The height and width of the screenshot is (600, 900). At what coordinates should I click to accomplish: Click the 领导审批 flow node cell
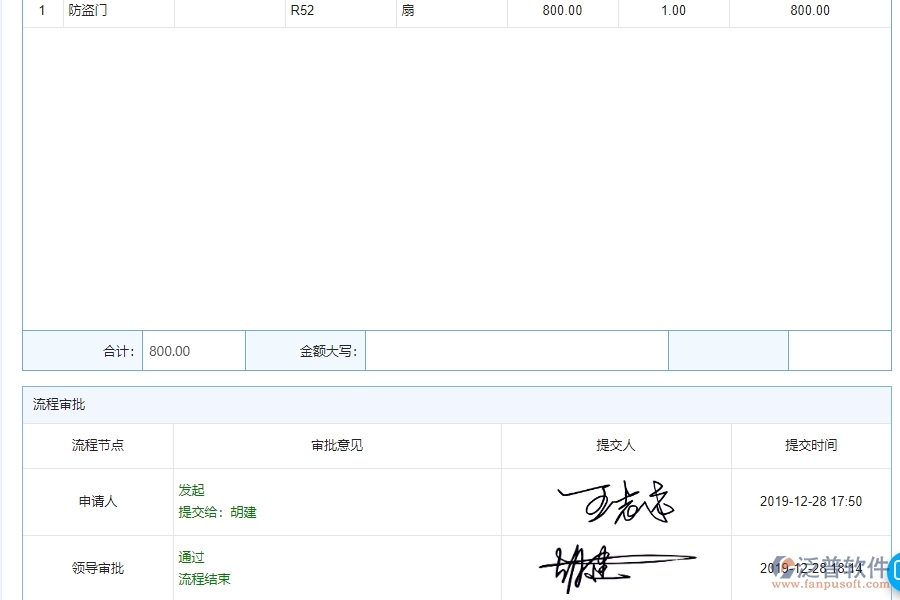click(x=97, y=568)
